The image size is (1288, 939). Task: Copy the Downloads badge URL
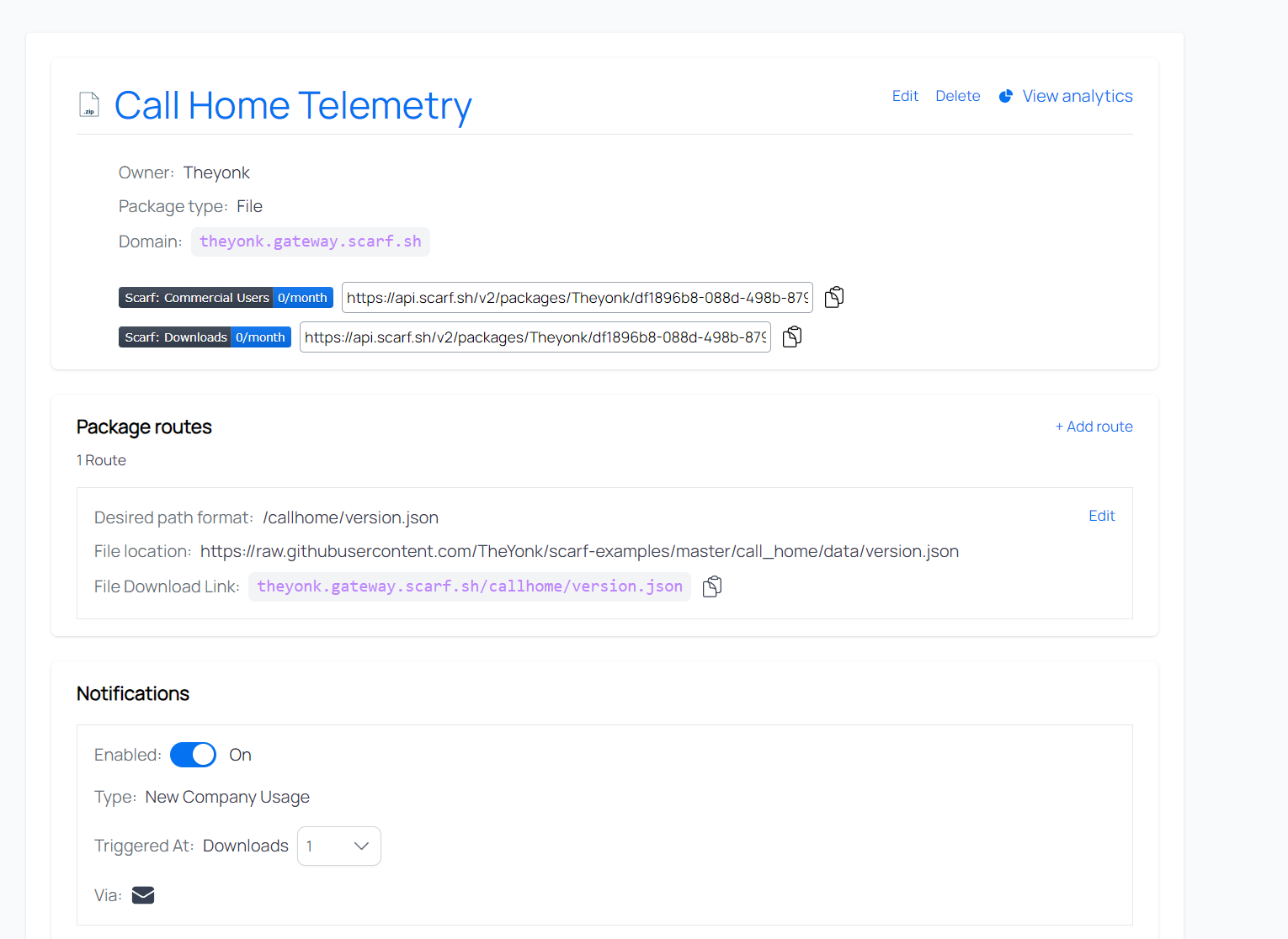[791, 337]
